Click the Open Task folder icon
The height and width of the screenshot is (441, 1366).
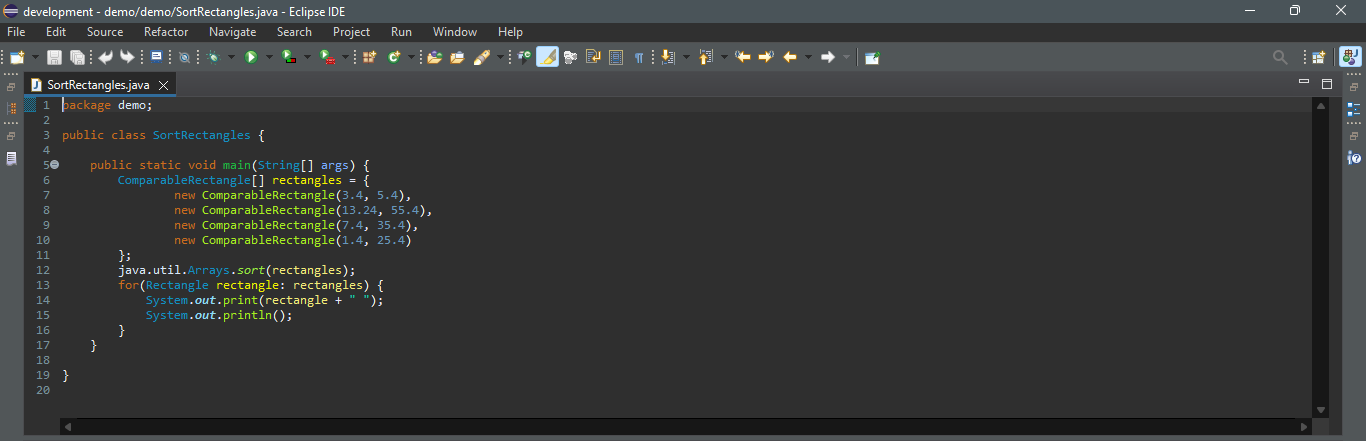457,57
